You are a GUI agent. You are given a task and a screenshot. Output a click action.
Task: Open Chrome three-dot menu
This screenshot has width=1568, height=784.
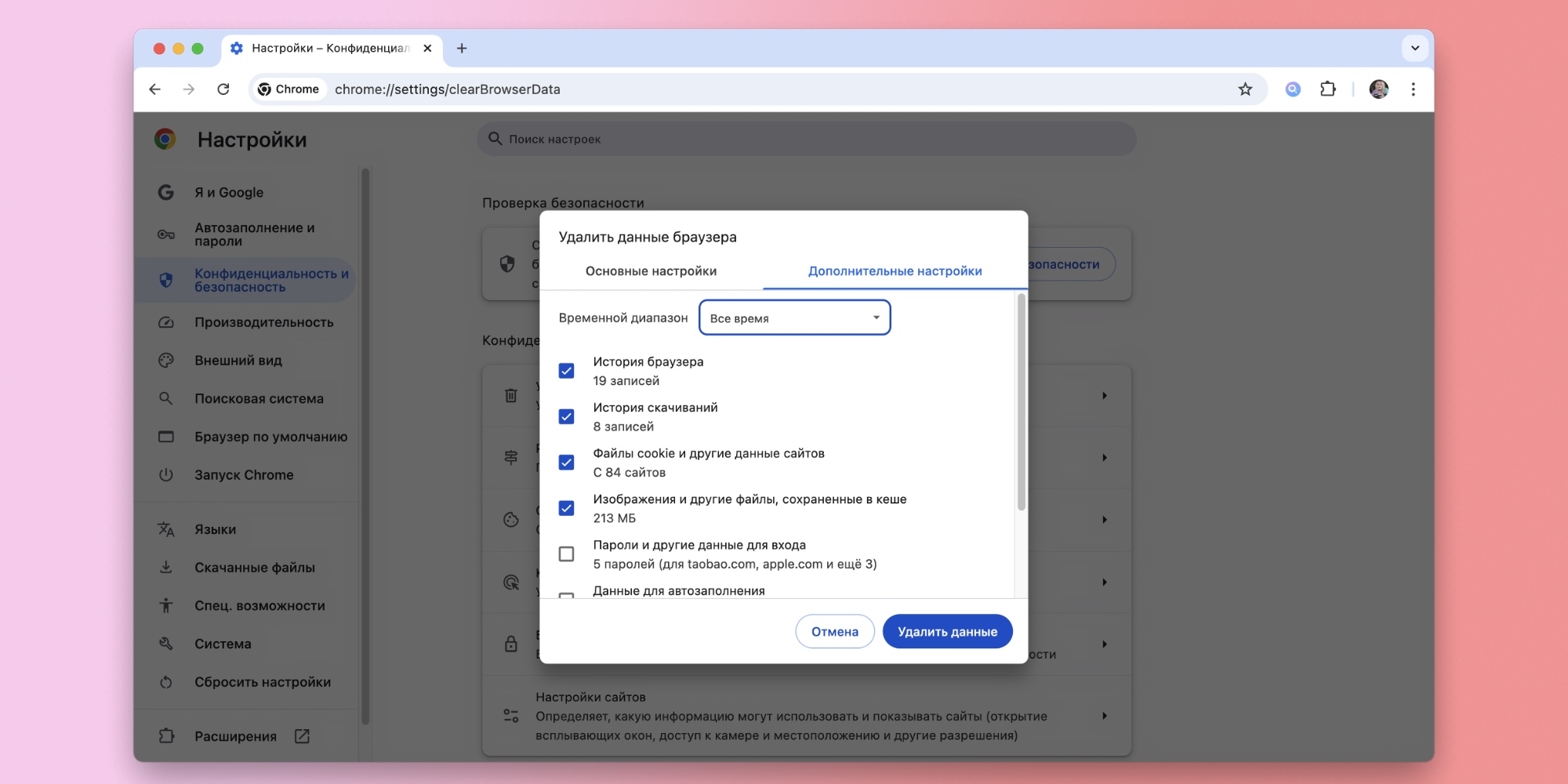click(1413, 89)
